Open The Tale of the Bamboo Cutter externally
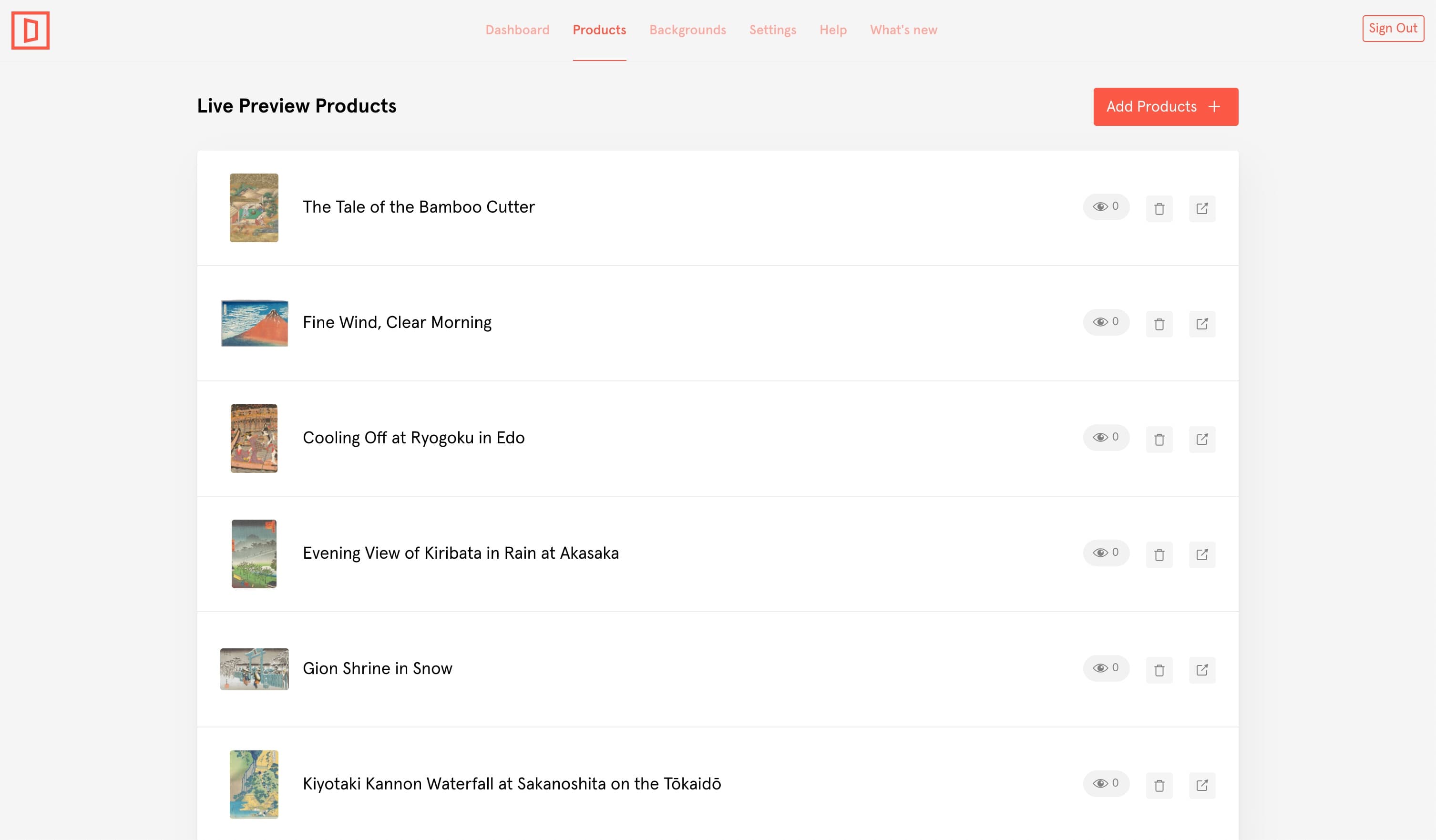This screenshot has height=840, width=1436. pos(1202,209)
